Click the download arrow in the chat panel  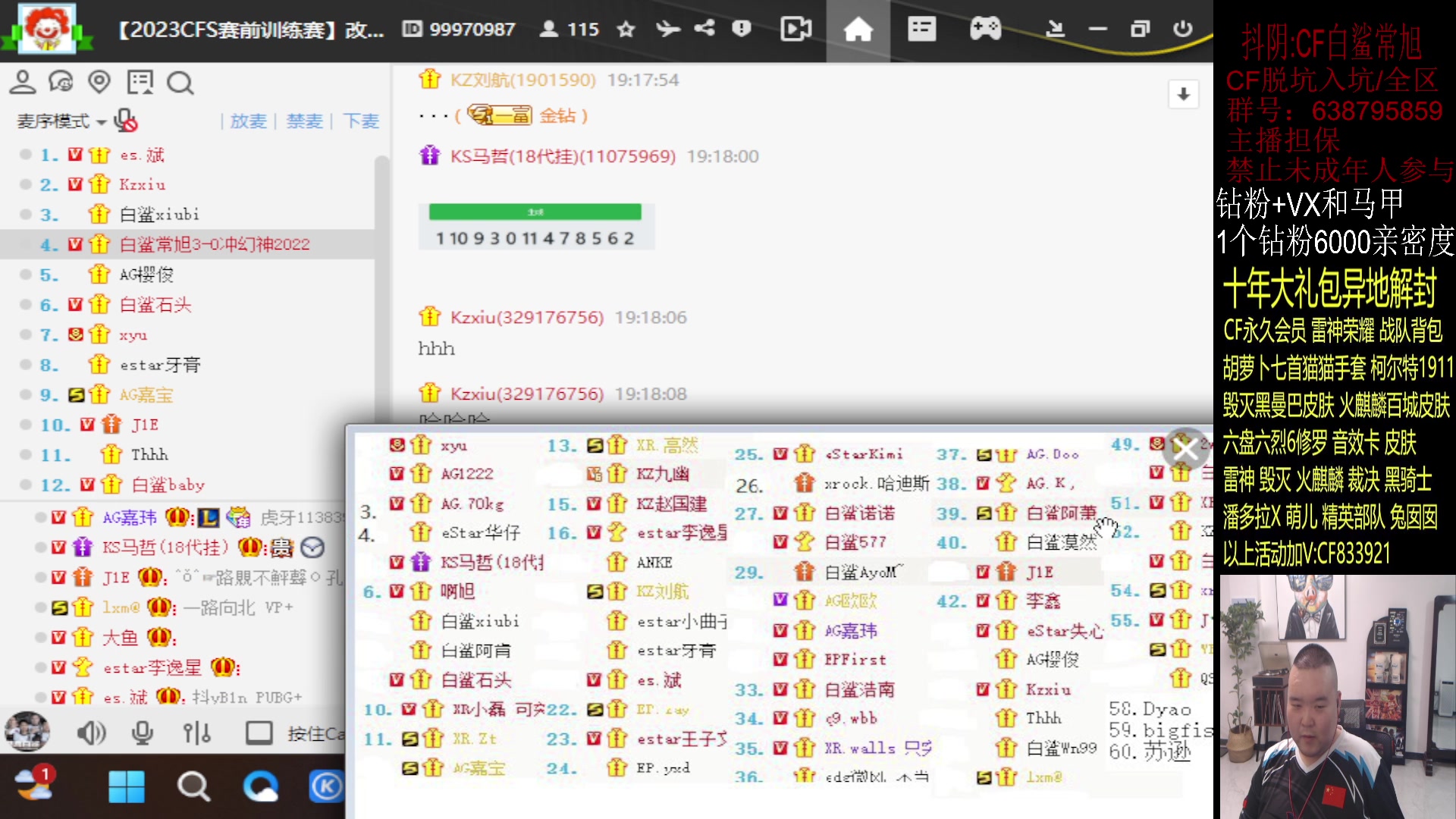coord(1183,95)
